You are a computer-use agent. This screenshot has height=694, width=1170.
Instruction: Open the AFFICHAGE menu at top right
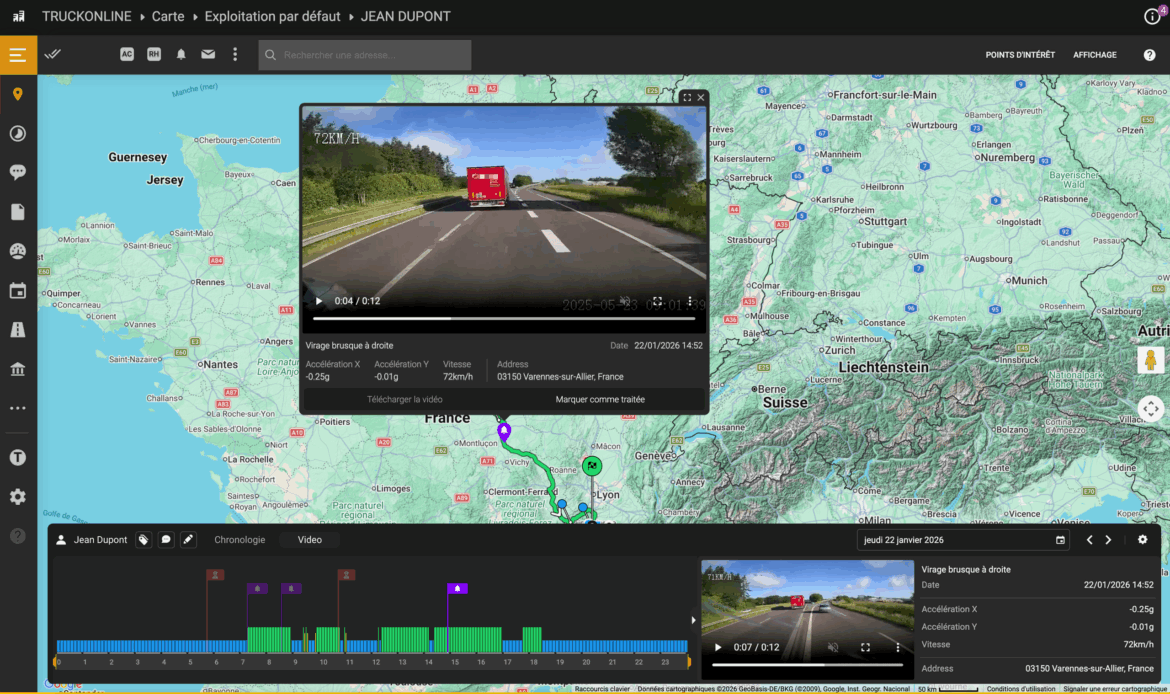(x=1094, y=55)
